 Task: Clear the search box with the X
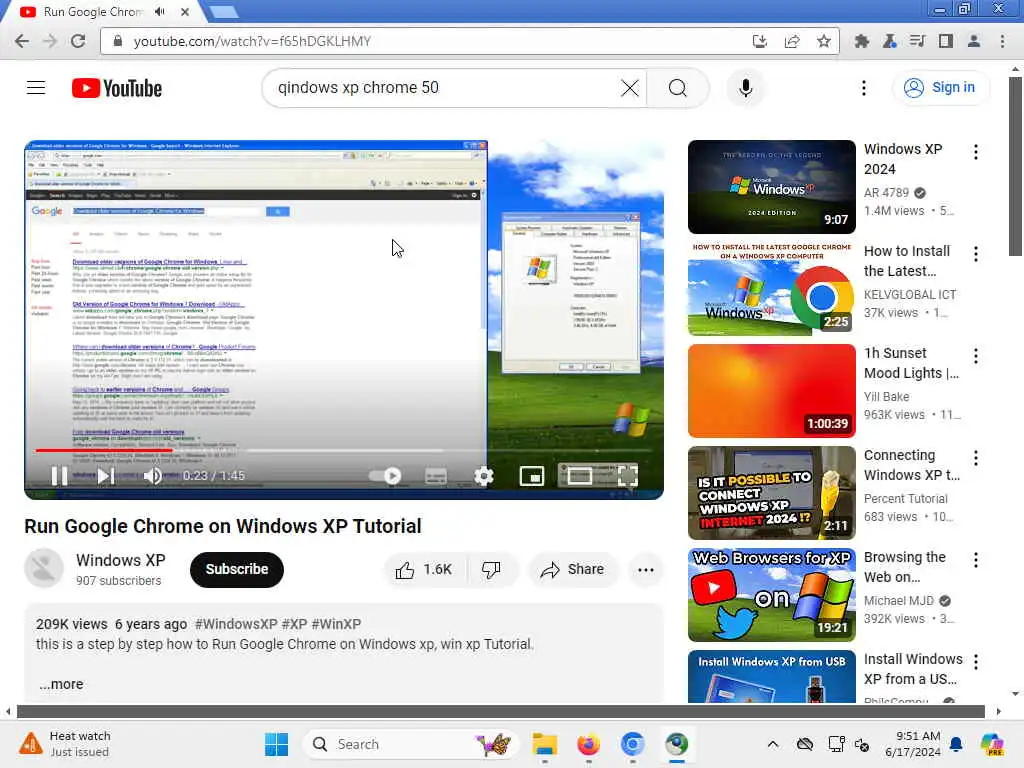click(630, 88)
